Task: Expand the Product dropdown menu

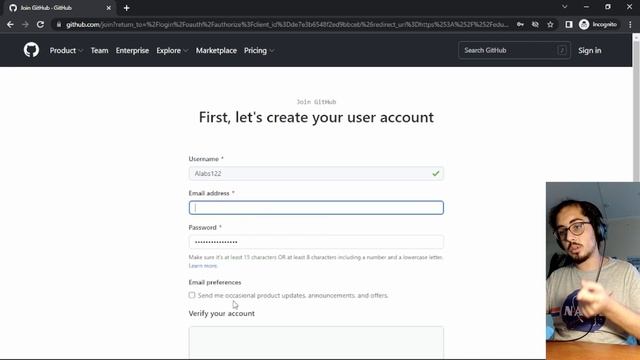Action: point(66,51)
